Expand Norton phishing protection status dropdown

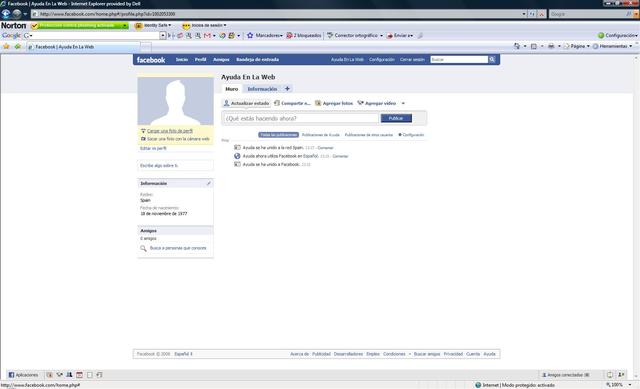tap(124, 25)
